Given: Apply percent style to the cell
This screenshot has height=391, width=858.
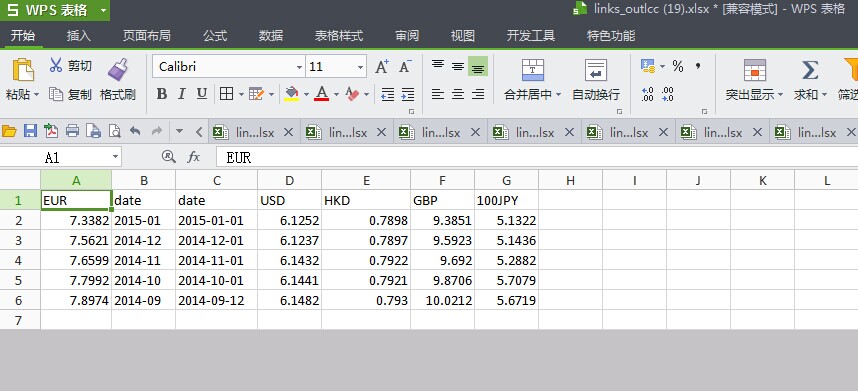Looking at the screenshot, I should 678,66.
